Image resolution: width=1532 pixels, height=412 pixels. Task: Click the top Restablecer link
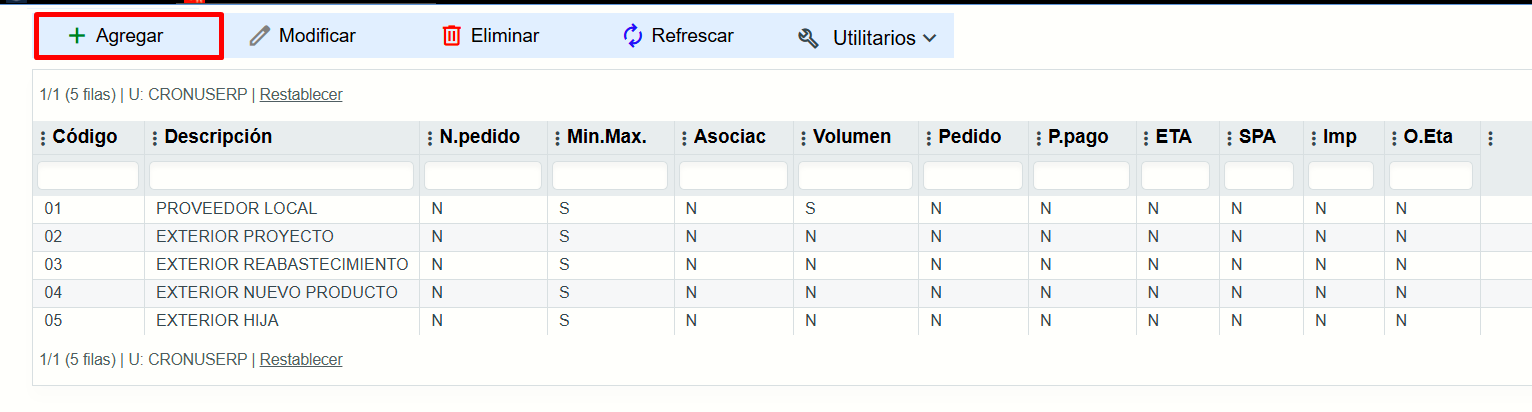coord(301,95)
